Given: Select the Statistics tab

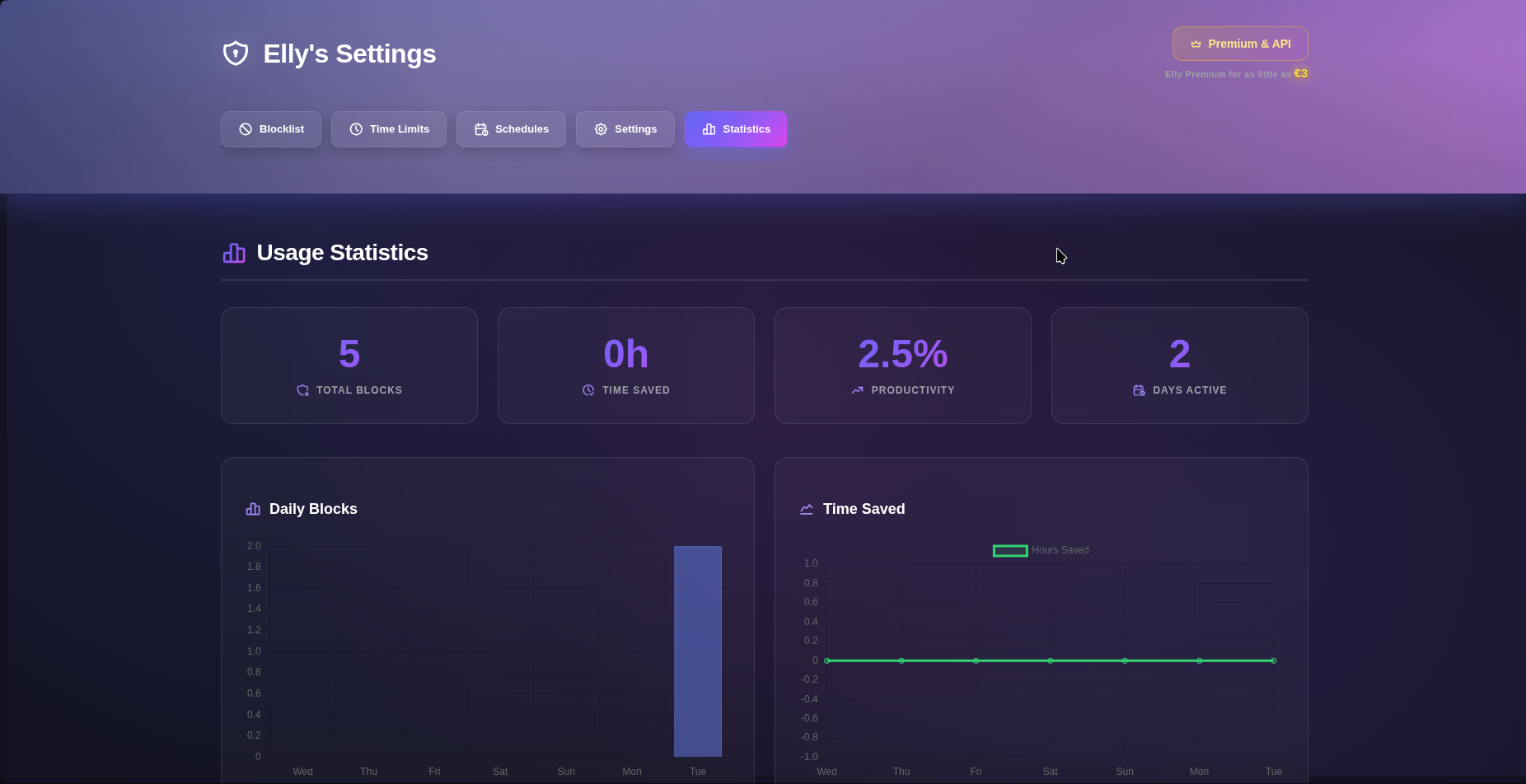Looking at the screenshot, I should pos(736,129).
